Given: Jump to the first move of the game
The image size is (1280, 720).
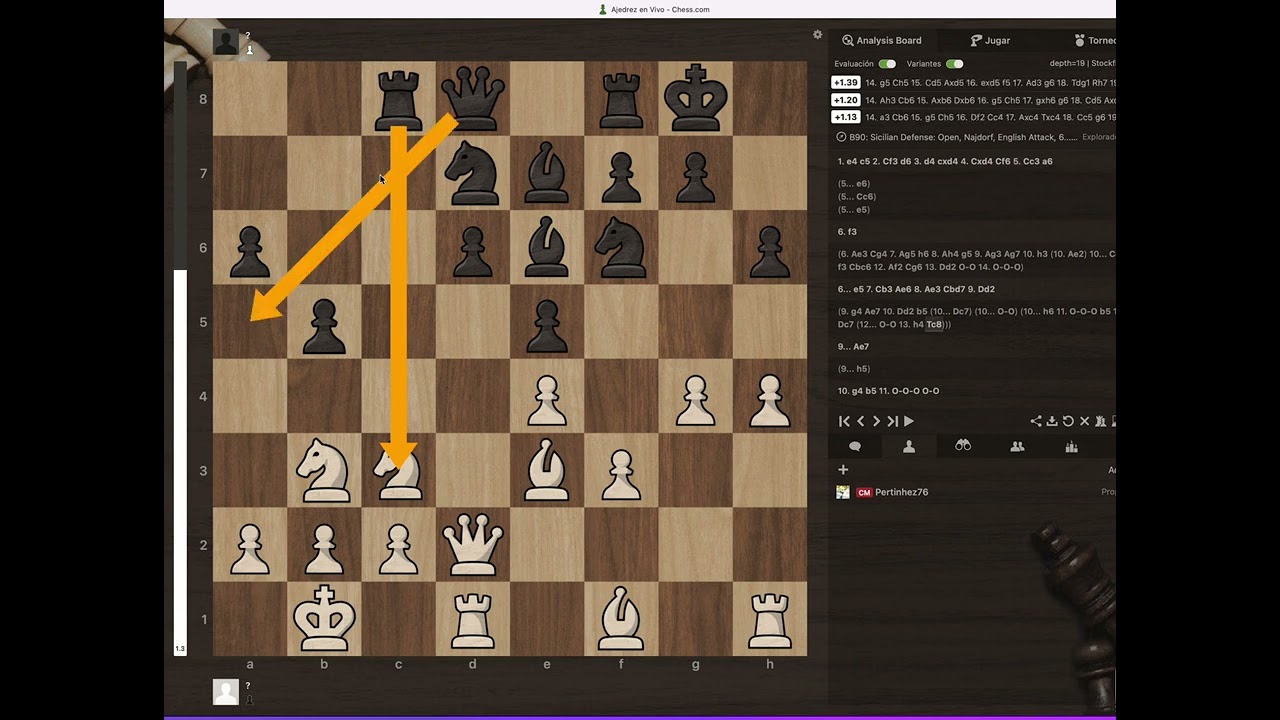Looking at the screenshot, I should point(844,422).
